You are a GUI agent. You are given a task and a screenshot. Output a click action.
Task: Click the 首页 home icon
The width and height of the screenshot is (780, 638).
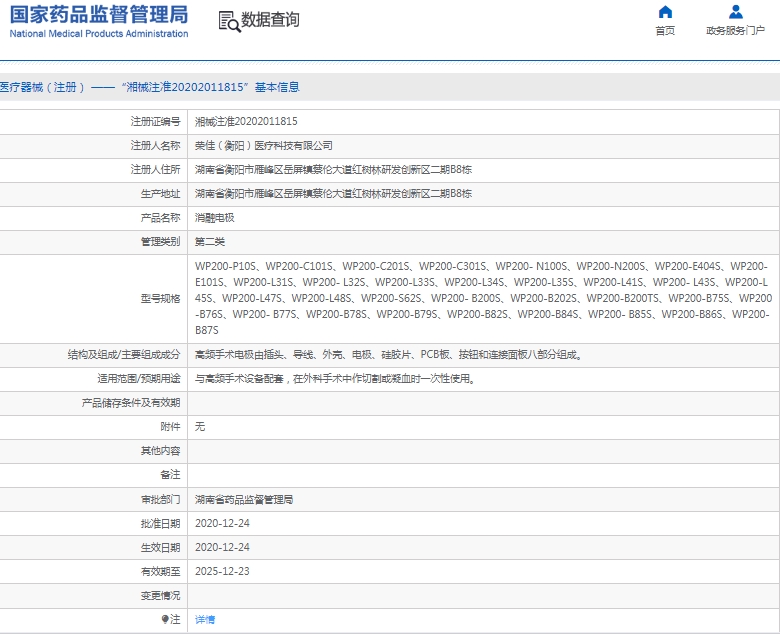pyautogui.click(x=665, y=12)
